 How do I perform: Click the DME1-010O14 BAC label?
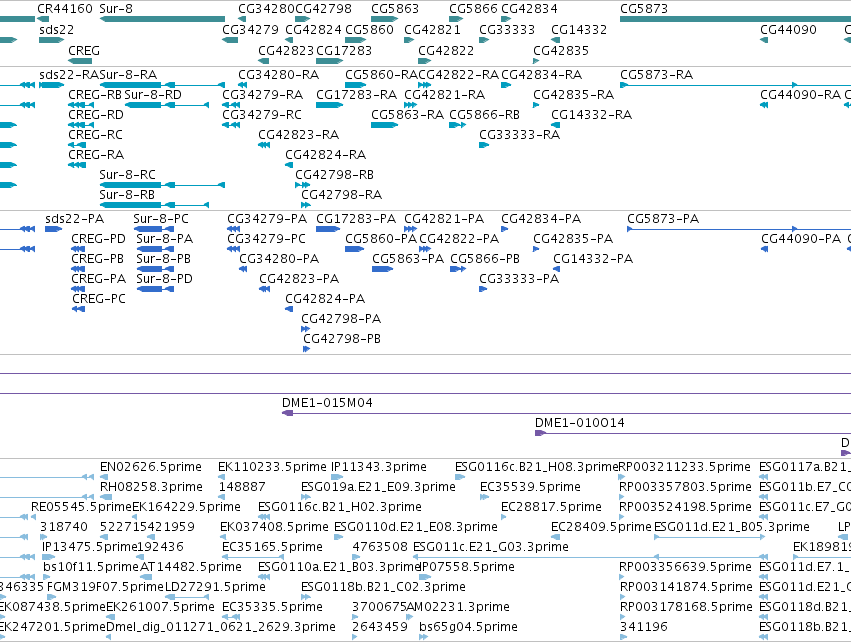580,423
